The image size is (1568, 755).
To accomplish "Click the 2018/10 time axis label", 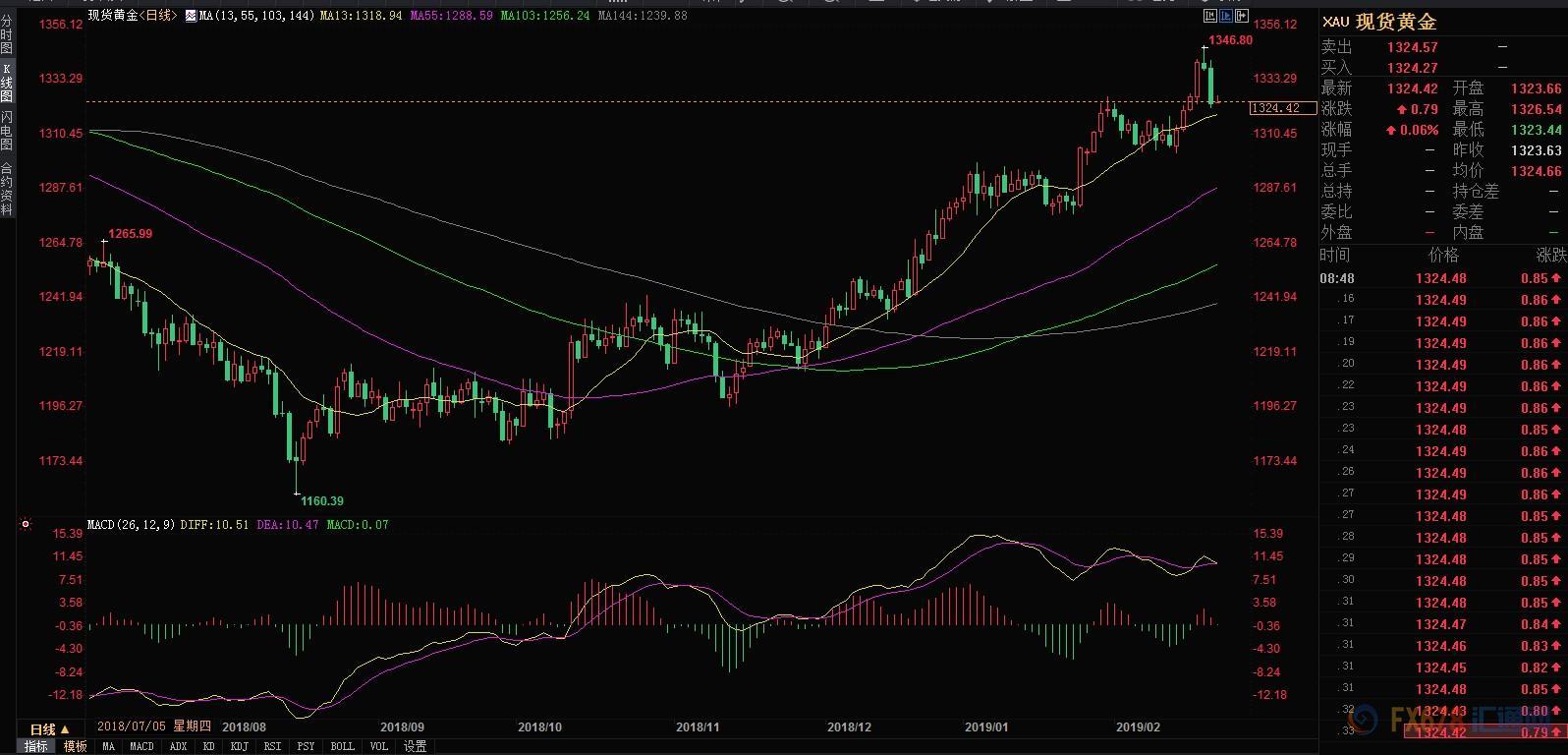I will coord(539,727).
